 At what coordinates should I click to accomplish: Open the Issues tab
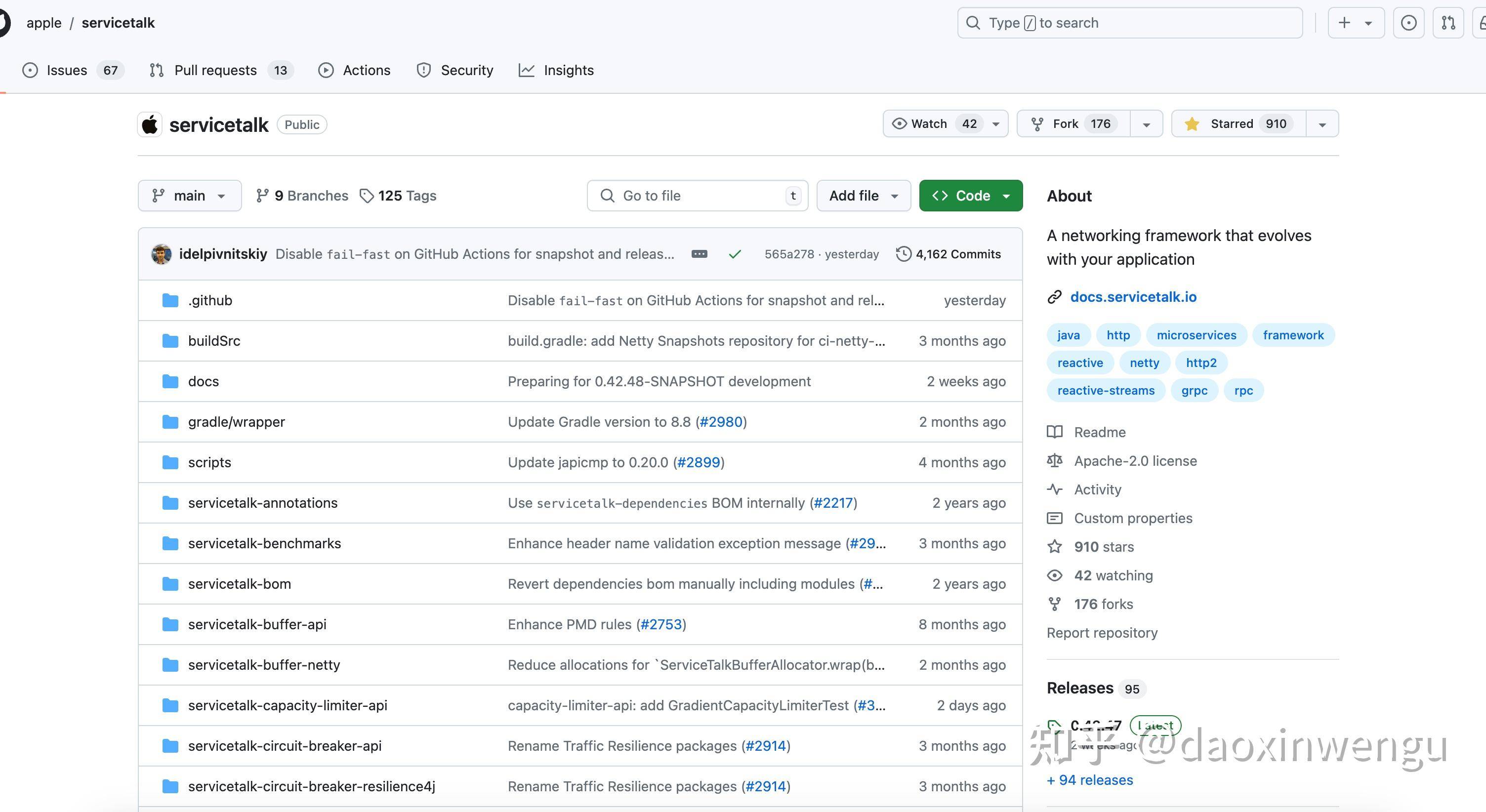tap(73, 70)
